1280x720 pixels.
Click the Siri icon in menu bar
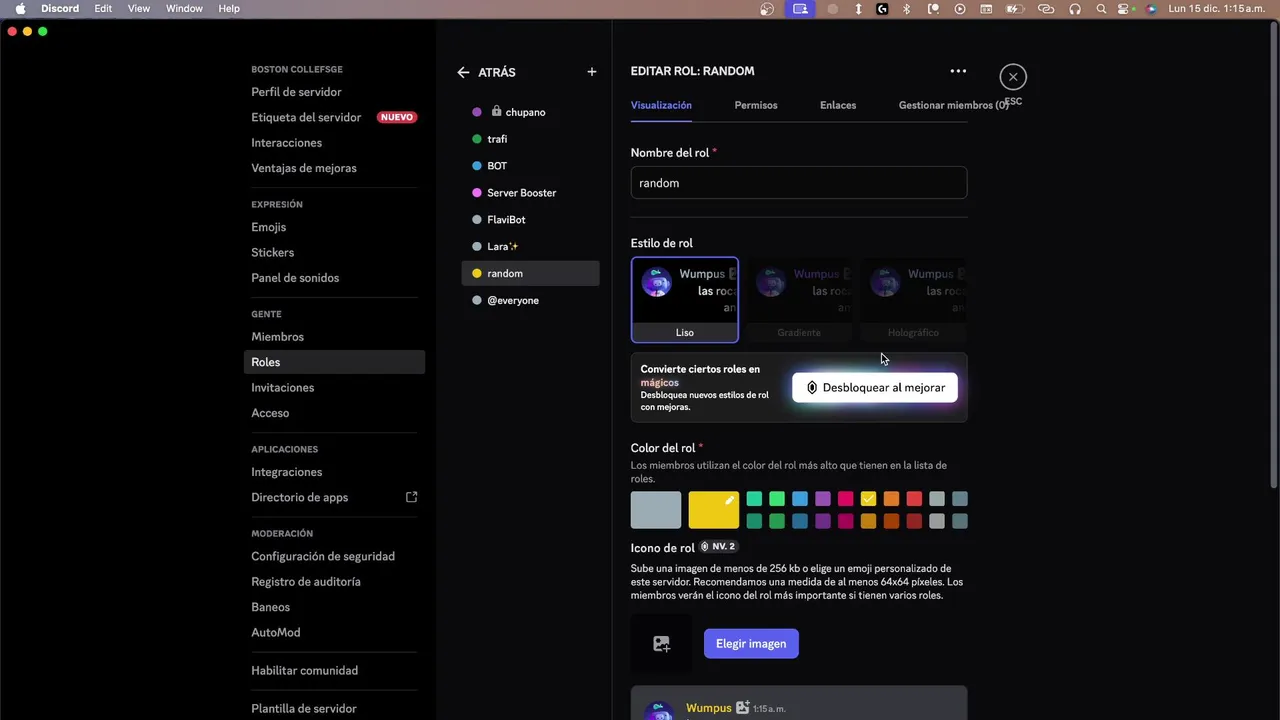(x=1151, y=9)
